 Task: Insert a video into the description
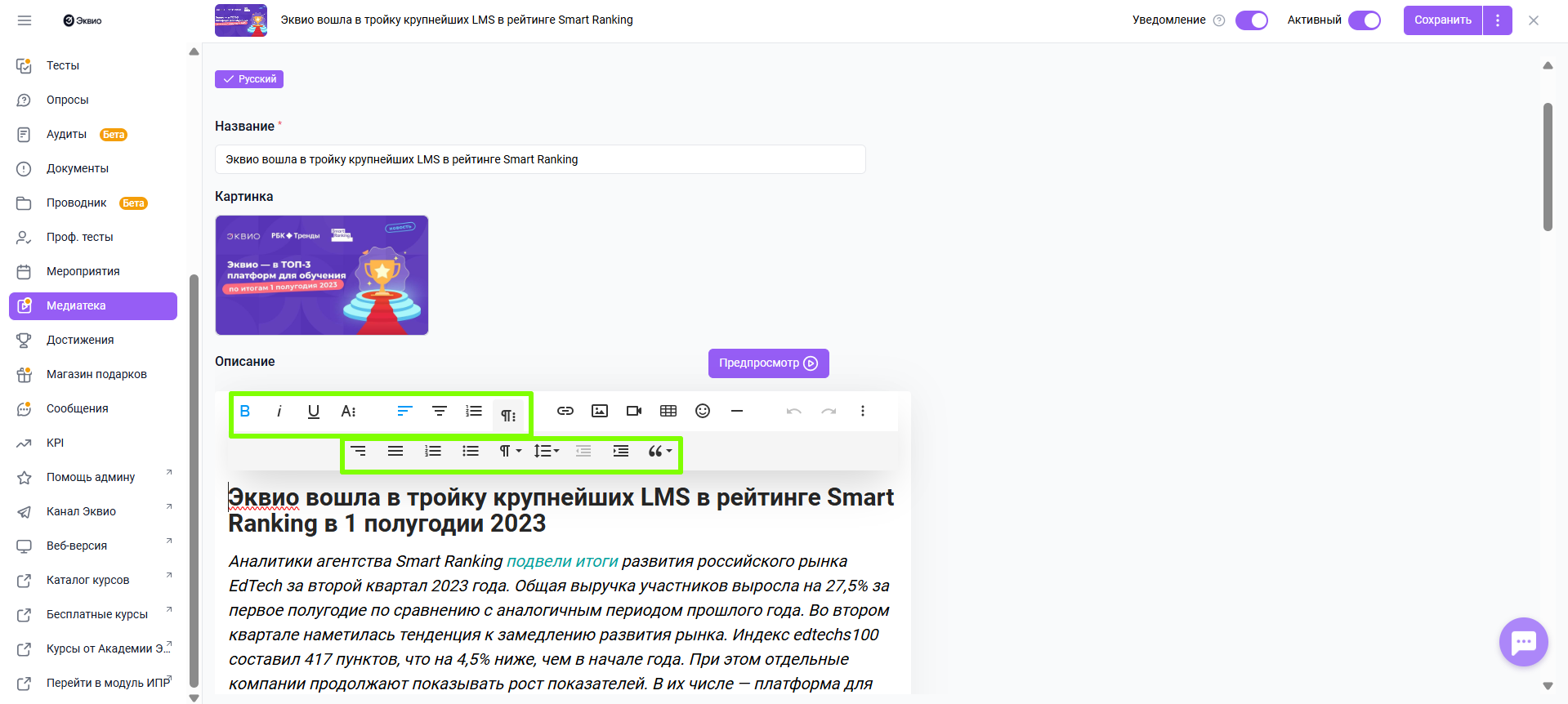point(634,411)
